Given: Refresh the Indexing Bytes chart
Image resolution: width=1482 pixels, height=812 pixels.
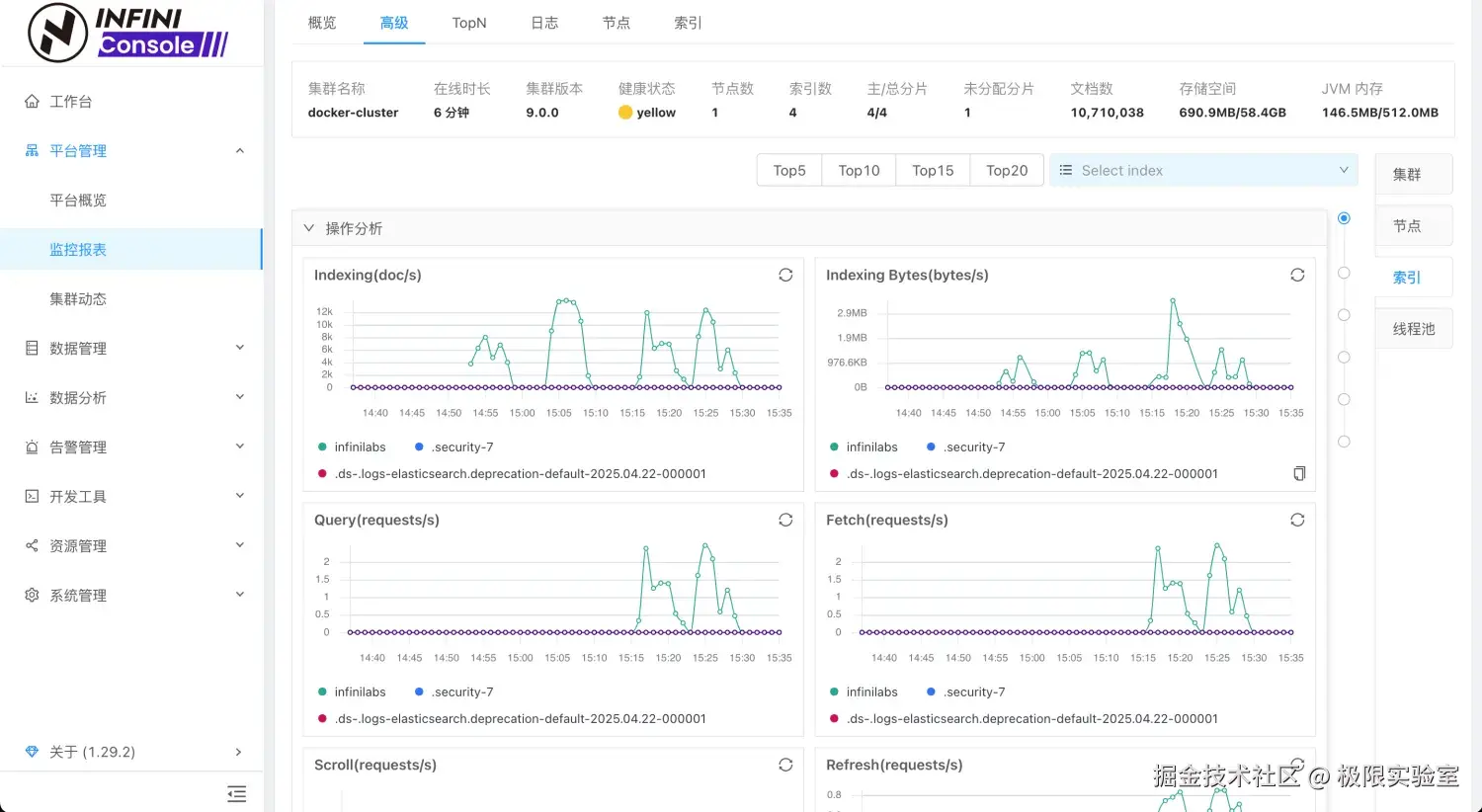Looking at the screenshot, I should (1297, 276).
